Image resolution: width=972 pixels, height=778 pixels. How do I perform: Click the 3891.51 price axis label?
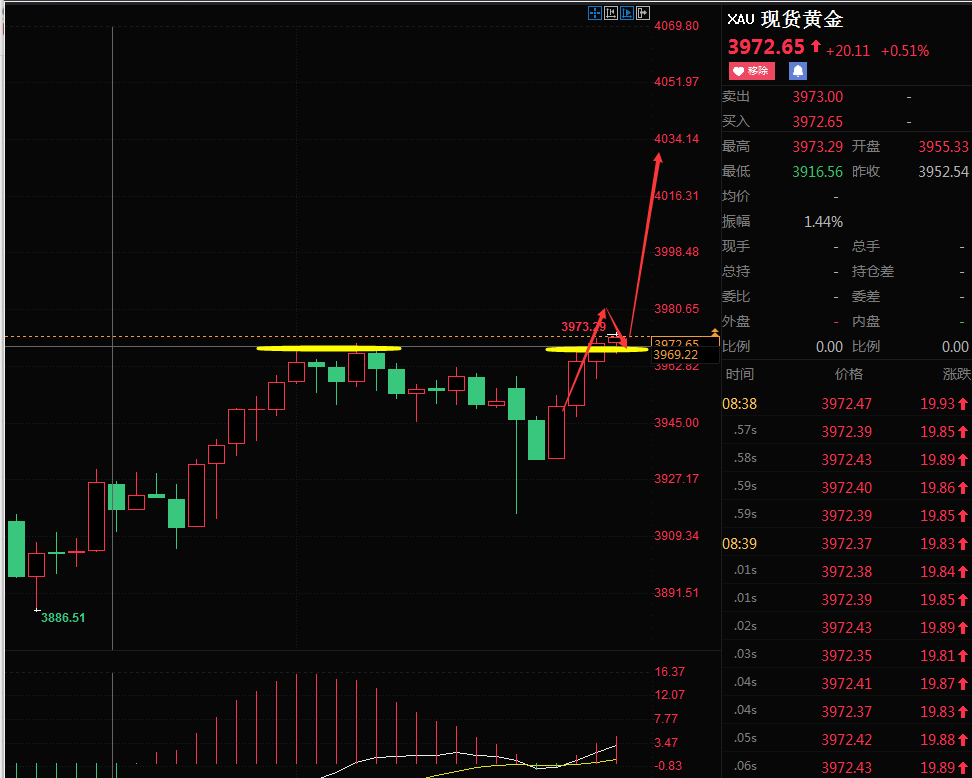[676, 593]
